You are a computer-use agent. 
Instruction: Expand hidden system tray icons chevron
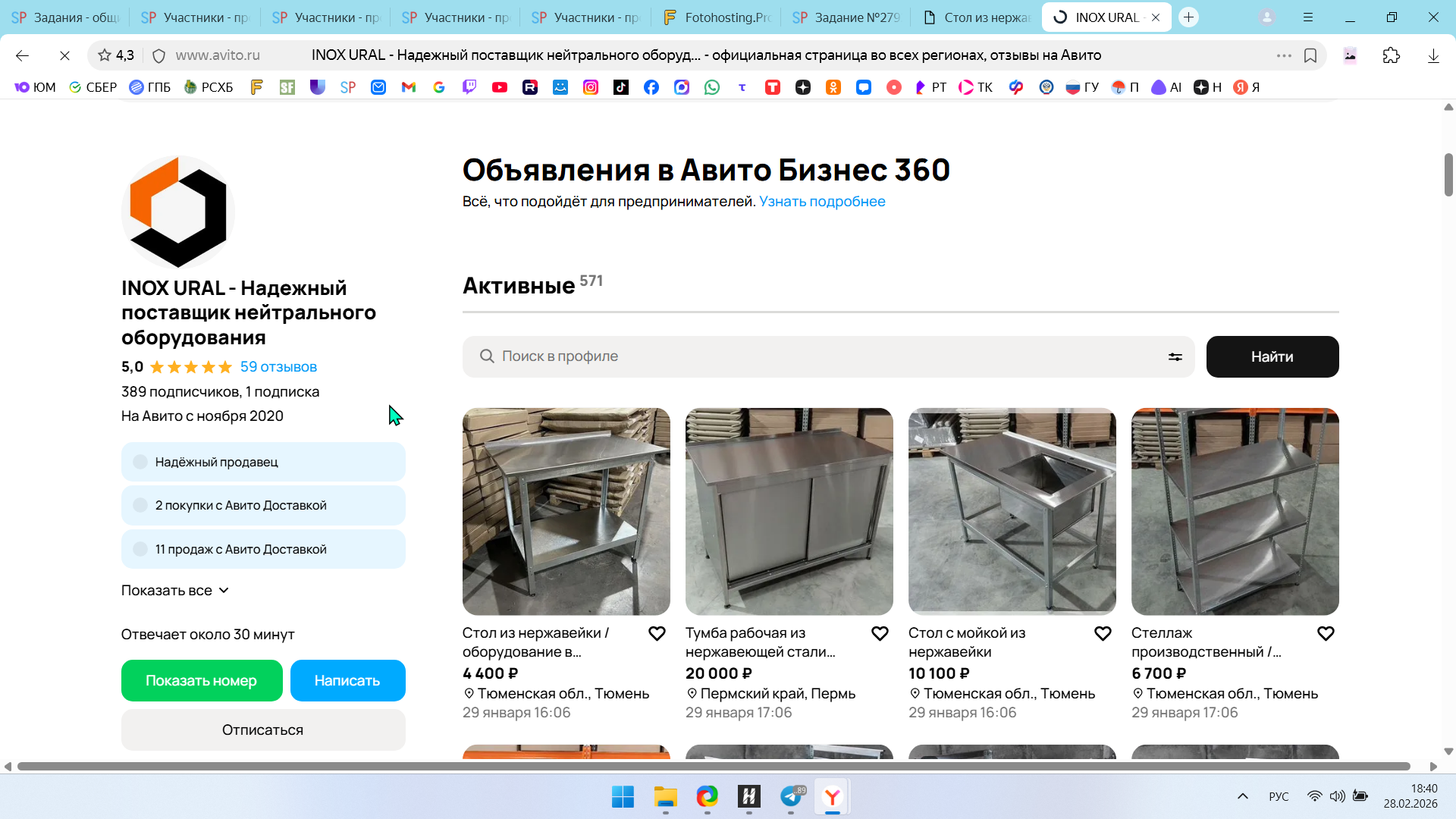(x=1242, y=796)
